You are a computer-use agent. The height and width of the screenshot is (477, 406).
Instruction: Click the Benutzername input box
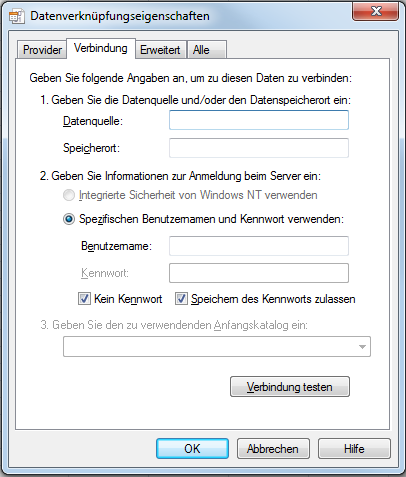point(259,246)
